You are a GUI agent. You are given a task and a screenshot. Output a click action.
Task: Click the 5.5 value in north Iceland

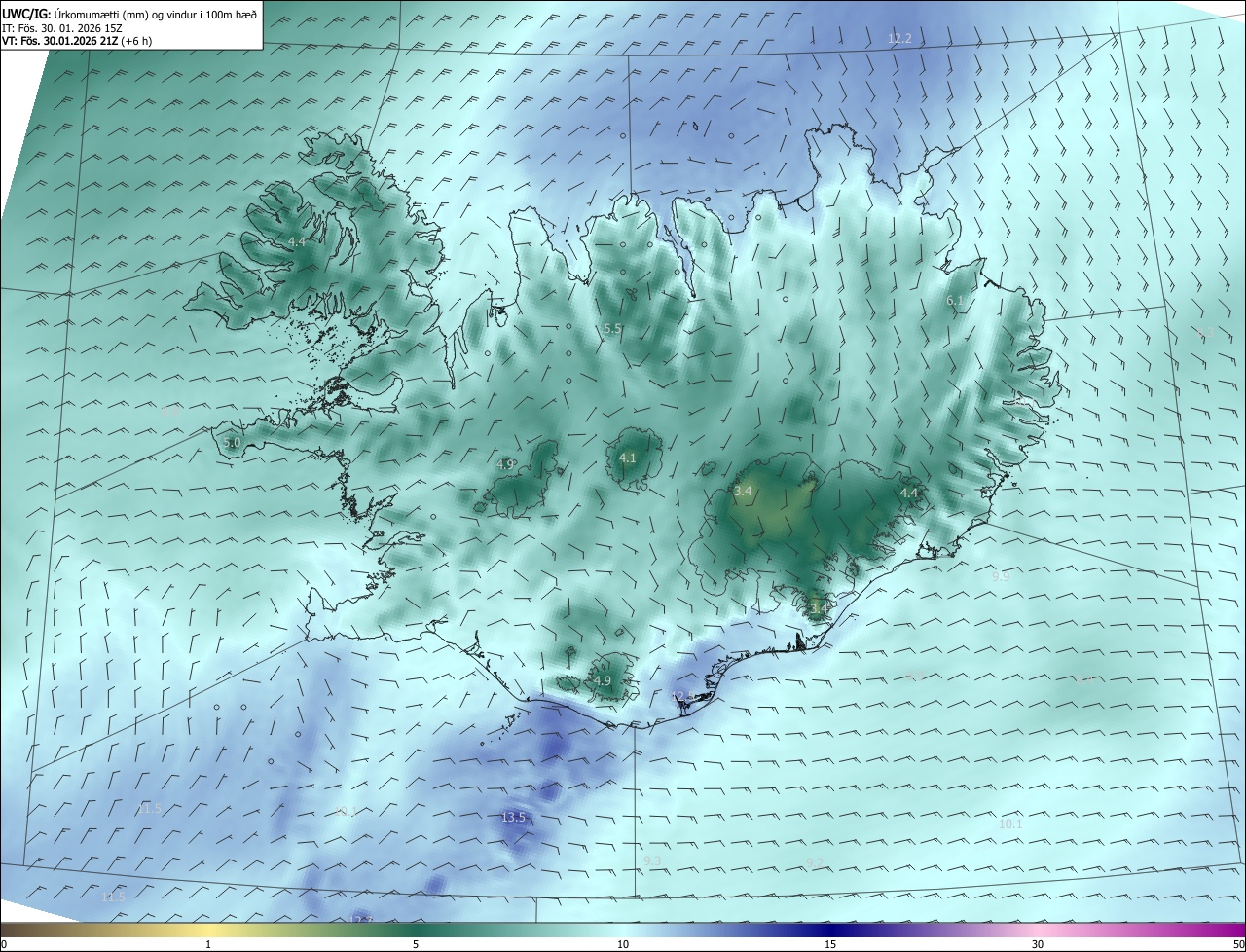[x=612, y=330]
